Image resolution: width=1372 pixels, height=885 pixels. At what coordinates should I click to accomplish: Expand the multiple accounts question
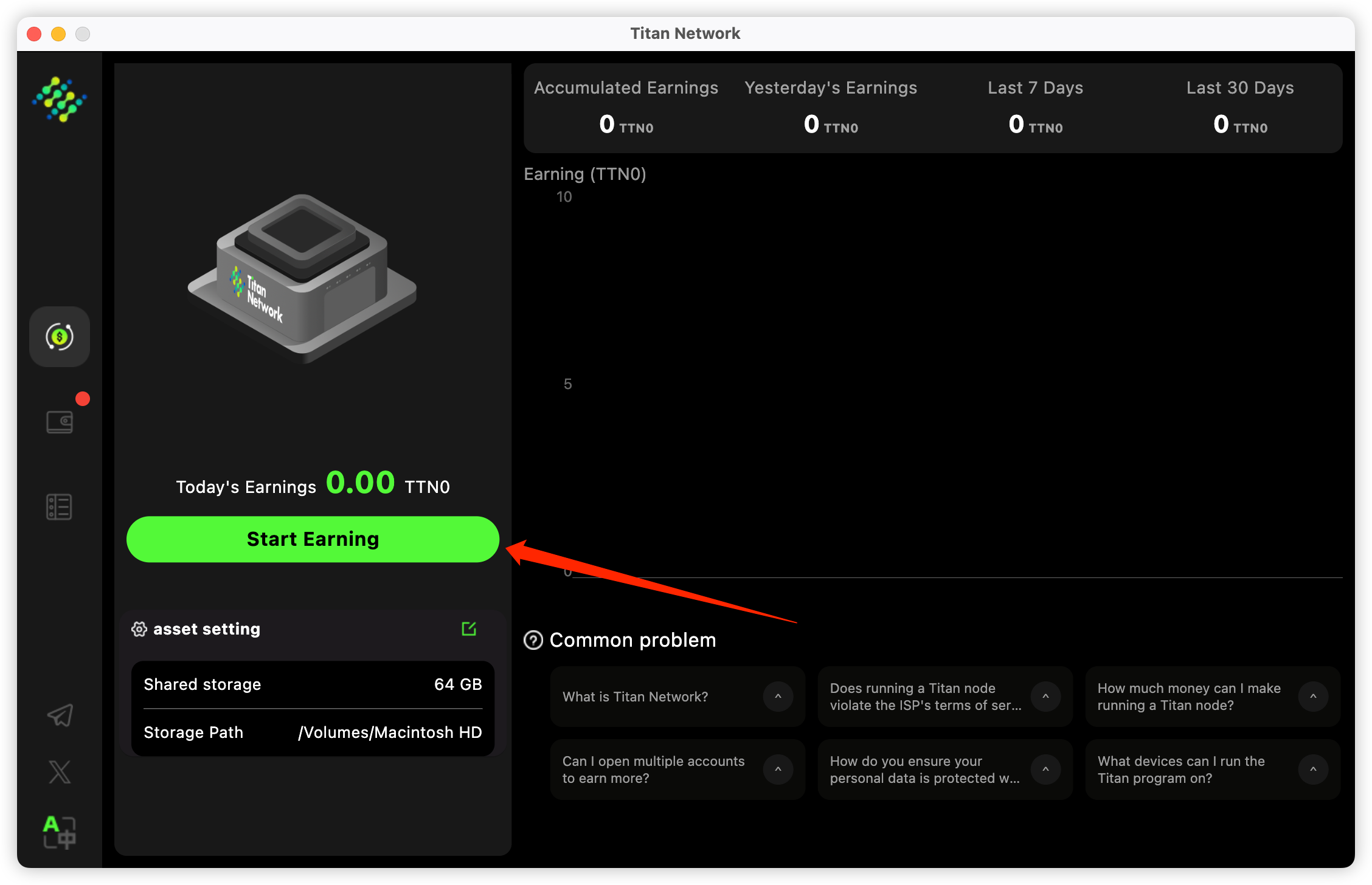(778, 770)
